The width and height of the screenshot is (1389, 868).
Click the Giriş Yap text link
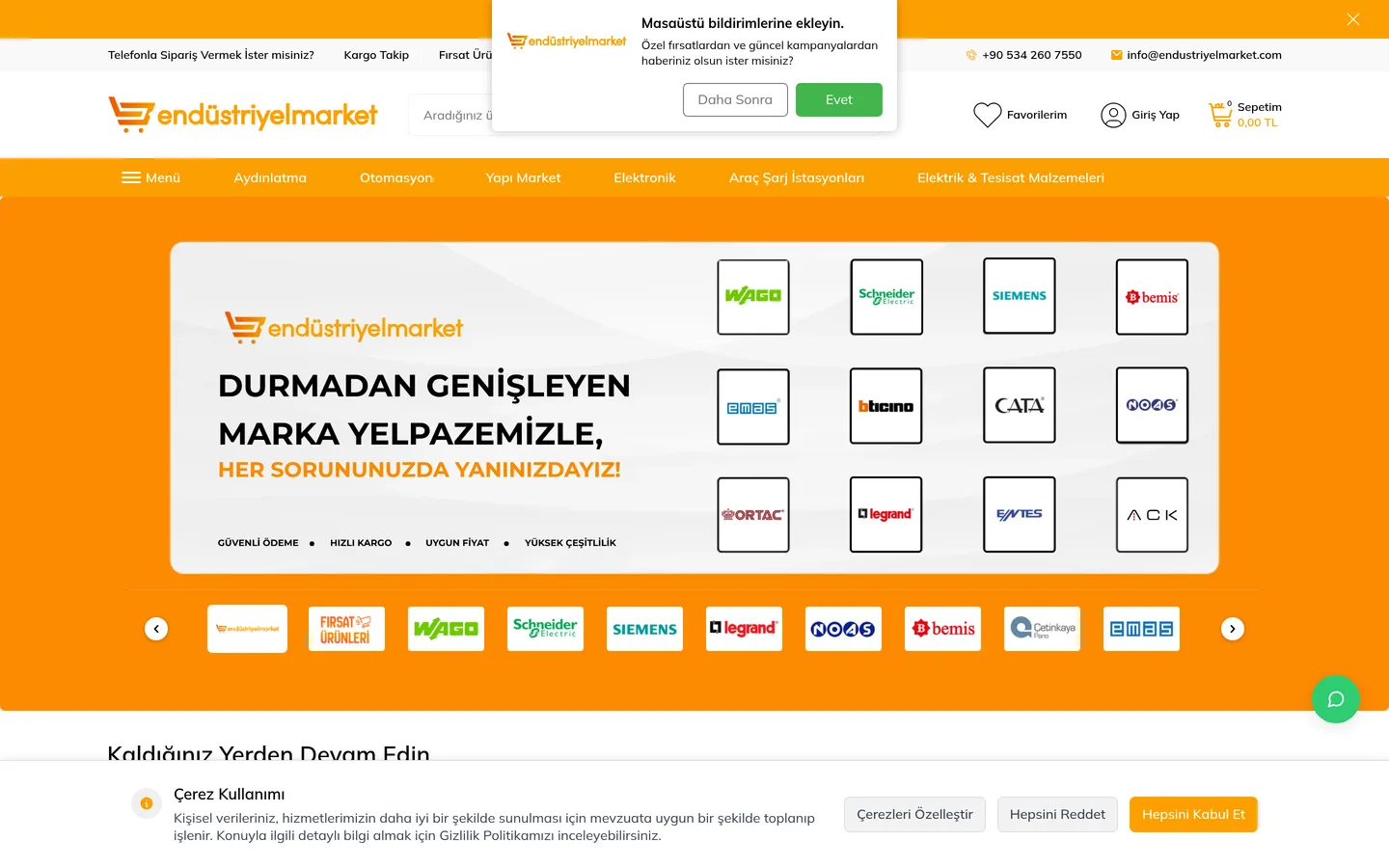click(1156, 115)
